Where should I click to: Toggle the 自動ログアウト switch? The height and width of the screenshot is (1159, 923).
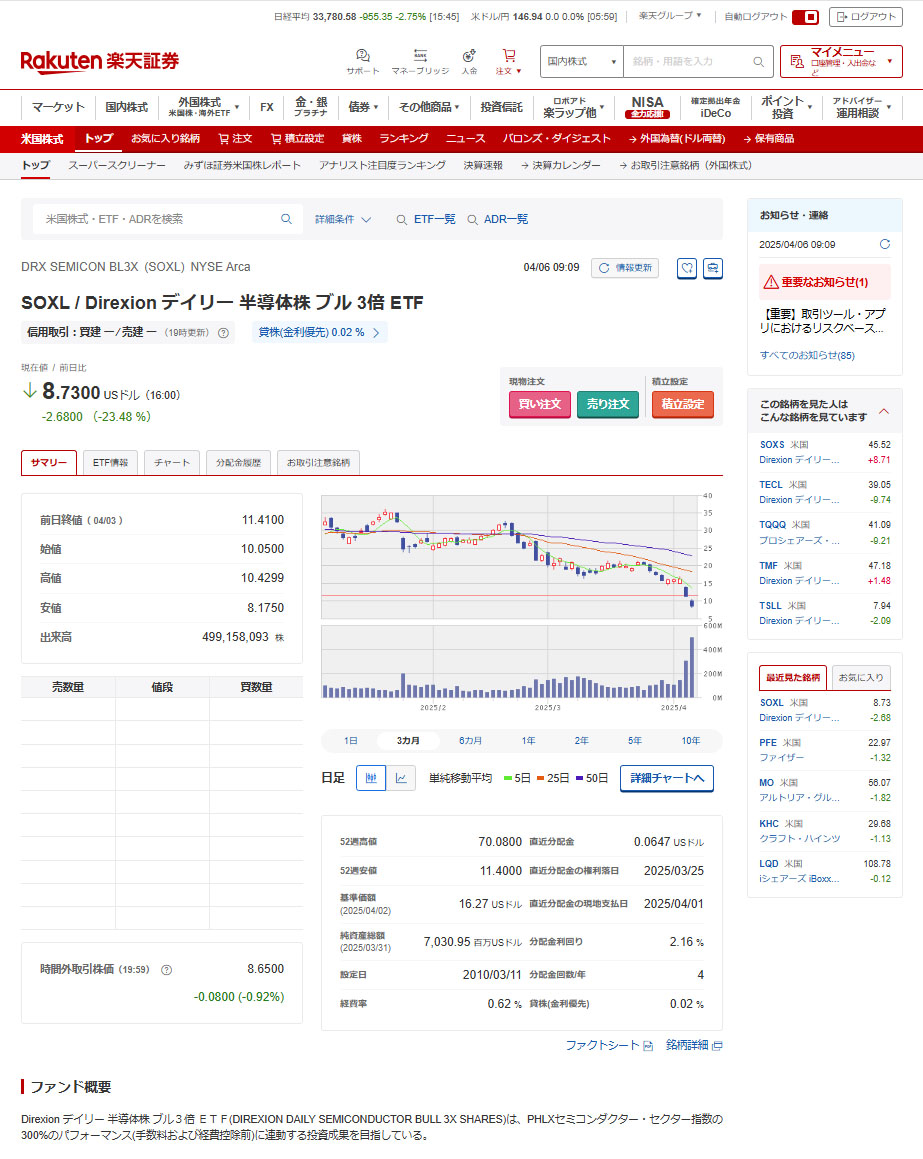(x=805, y=17)
